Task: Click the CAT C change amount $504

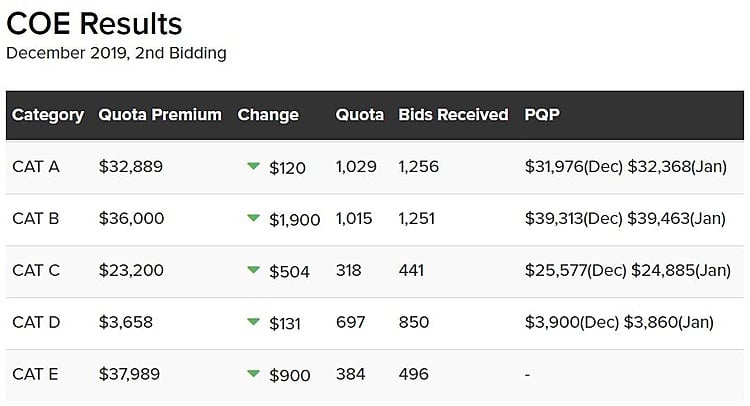Action: click(x=289, y=272)
